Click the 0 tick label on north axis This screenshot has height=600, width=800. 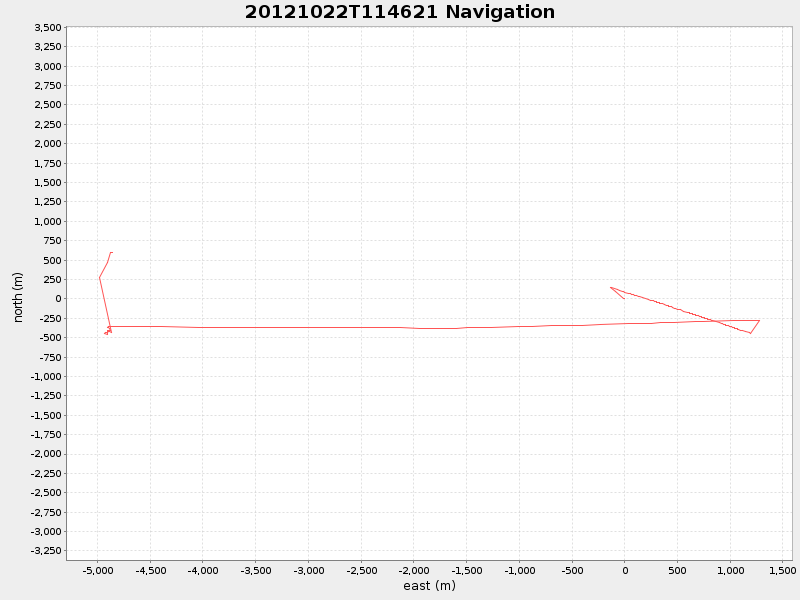[x=57, y=297]
